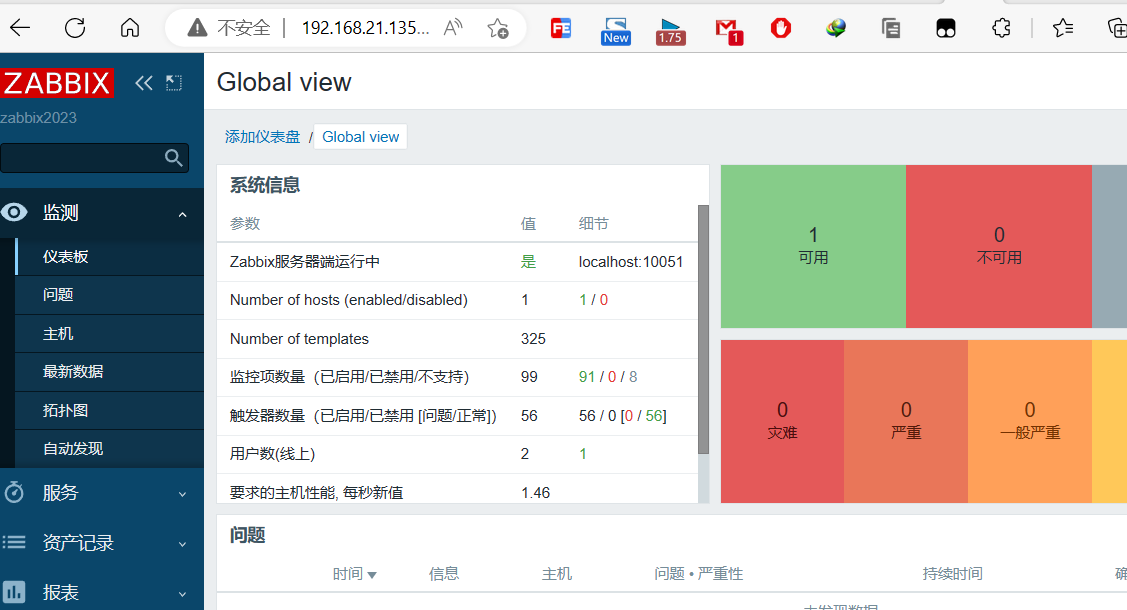This screenshot has height=610, width=1127.
Task: Reload the current browser page
Action: click(x=75, y=28)
